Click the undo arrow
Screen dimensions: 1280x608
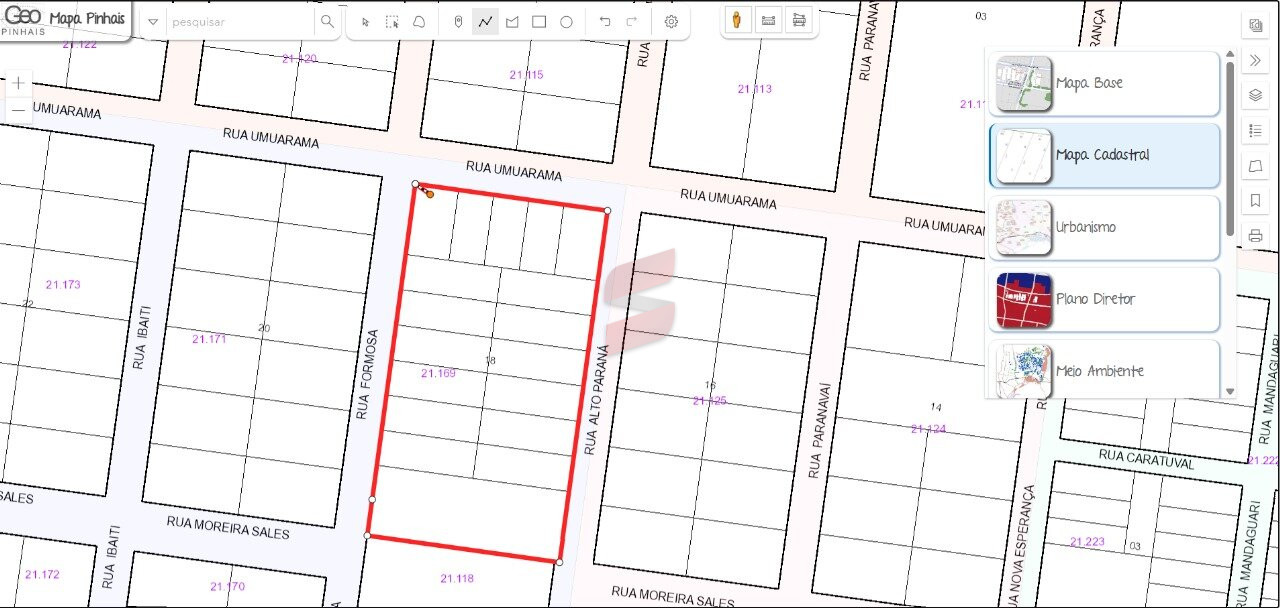pyautogui.click(x=604, y=22)
